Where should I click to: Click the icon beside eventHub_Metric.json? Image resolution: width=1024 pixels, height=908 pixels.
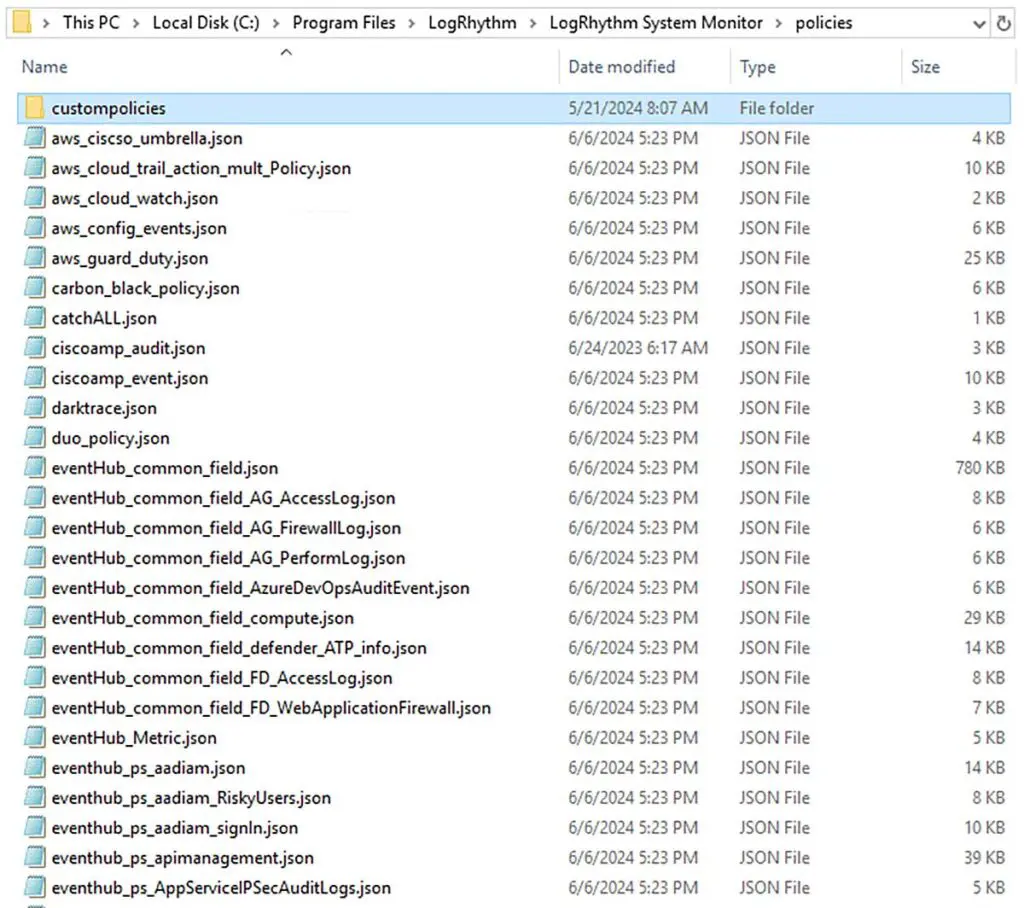[x=34, y=738]
